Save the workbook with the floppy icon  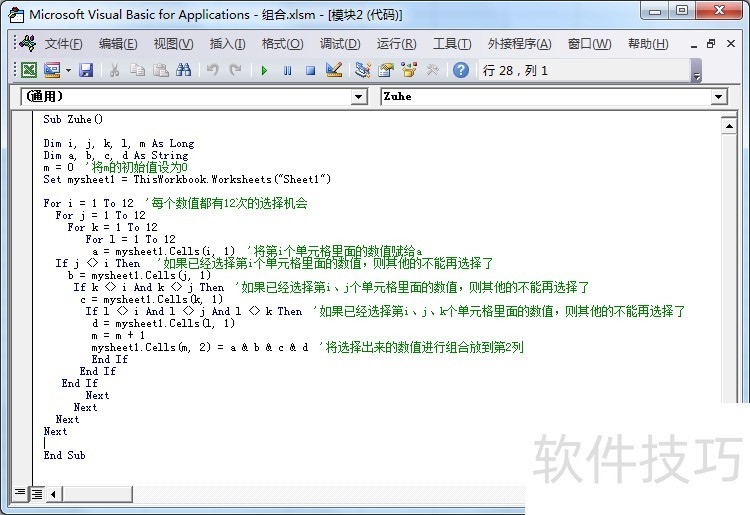tap(86, 70)
